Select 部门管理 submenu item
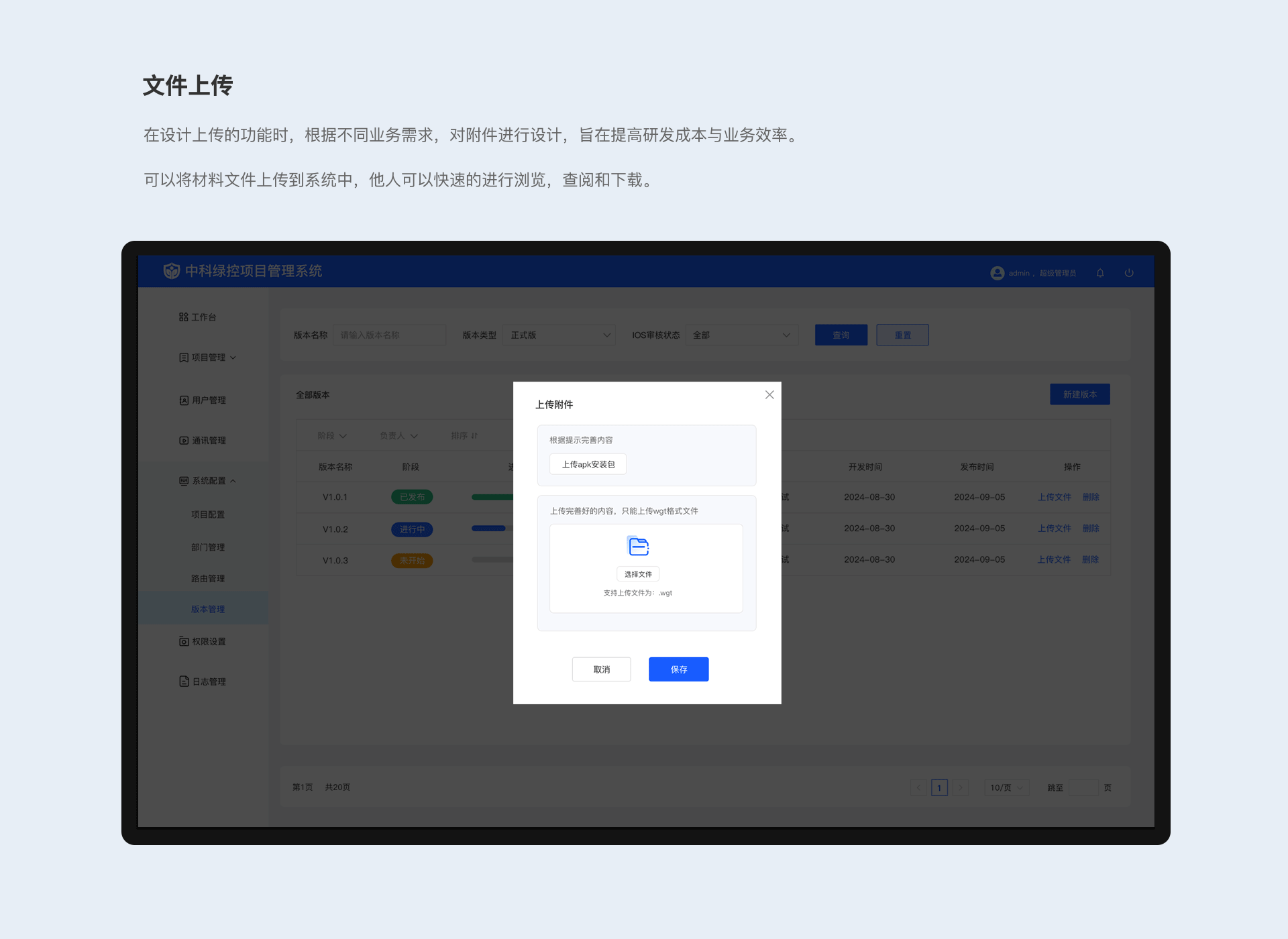The image size is (1288, 939). 208,547
